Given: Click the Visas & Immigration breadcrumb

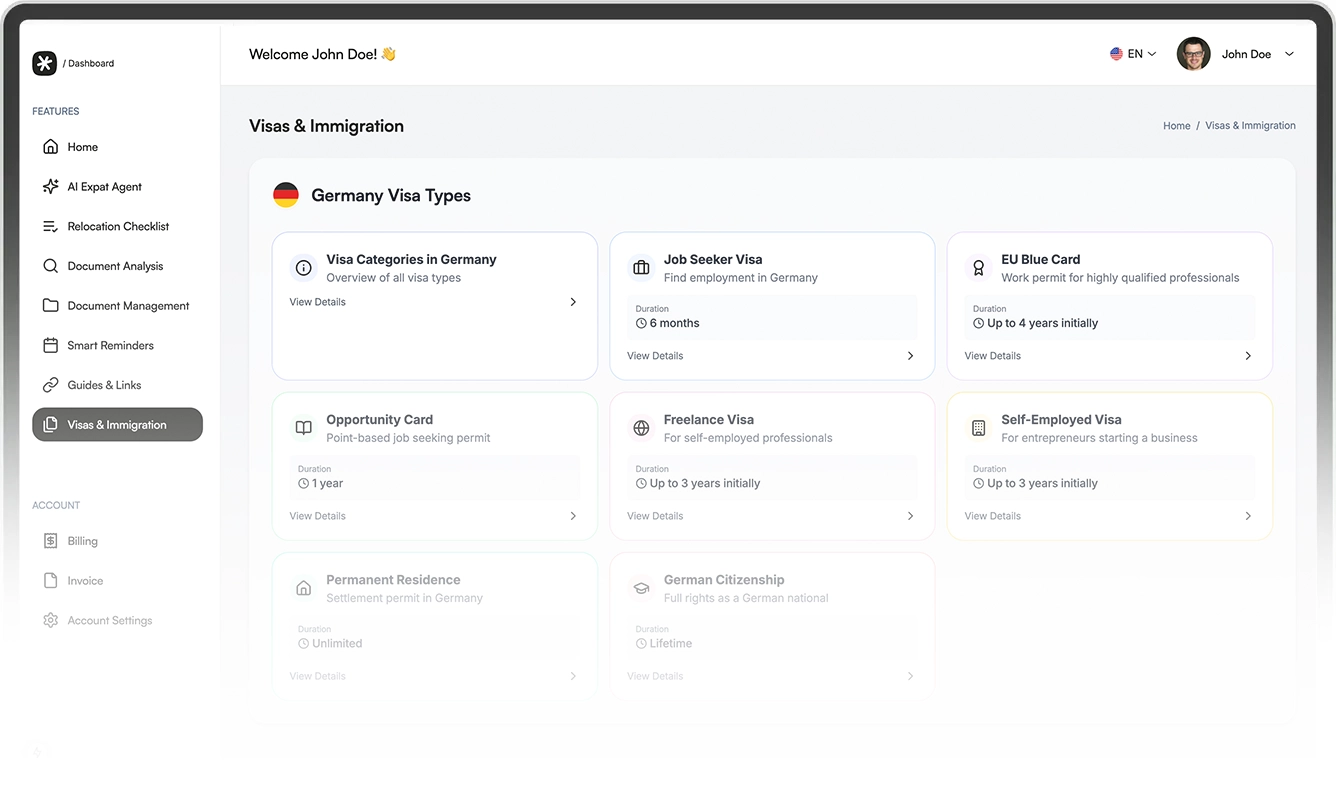Looking at the screenshot, I should [1250, 126].
